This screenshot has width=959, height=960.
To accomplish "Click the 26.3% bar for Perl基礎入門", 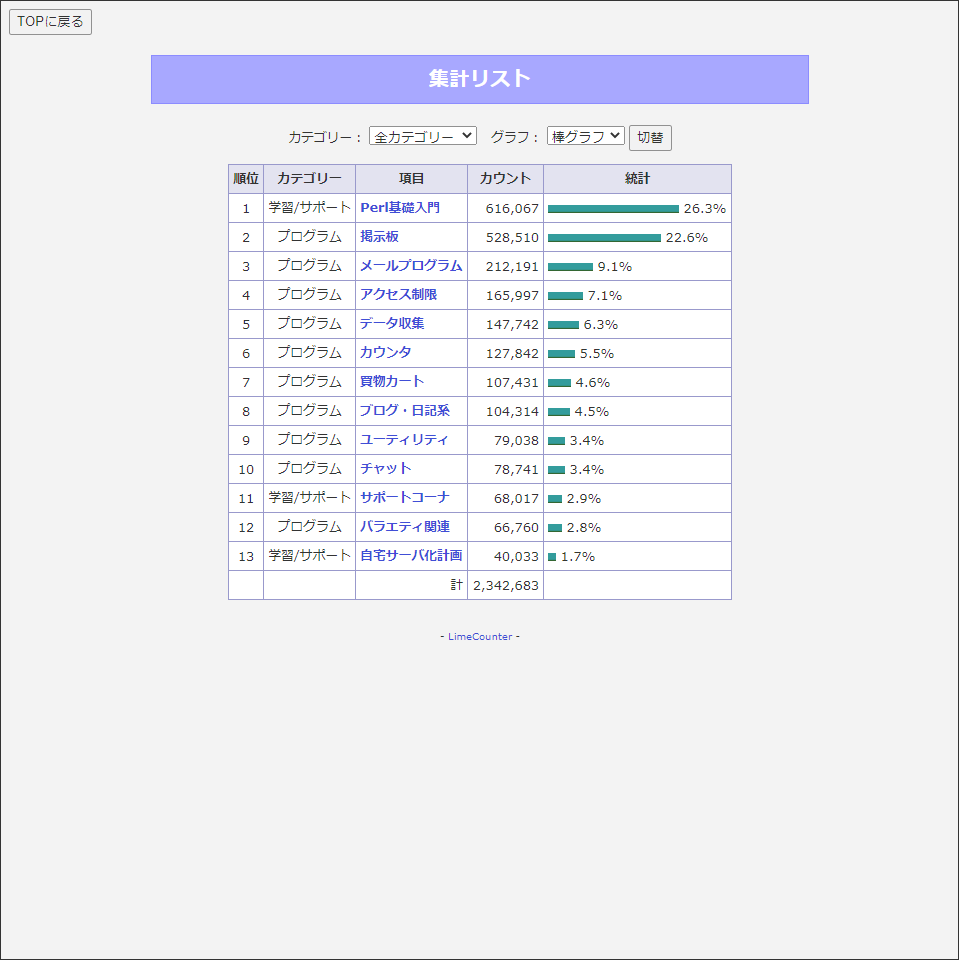I will point(613,209).
